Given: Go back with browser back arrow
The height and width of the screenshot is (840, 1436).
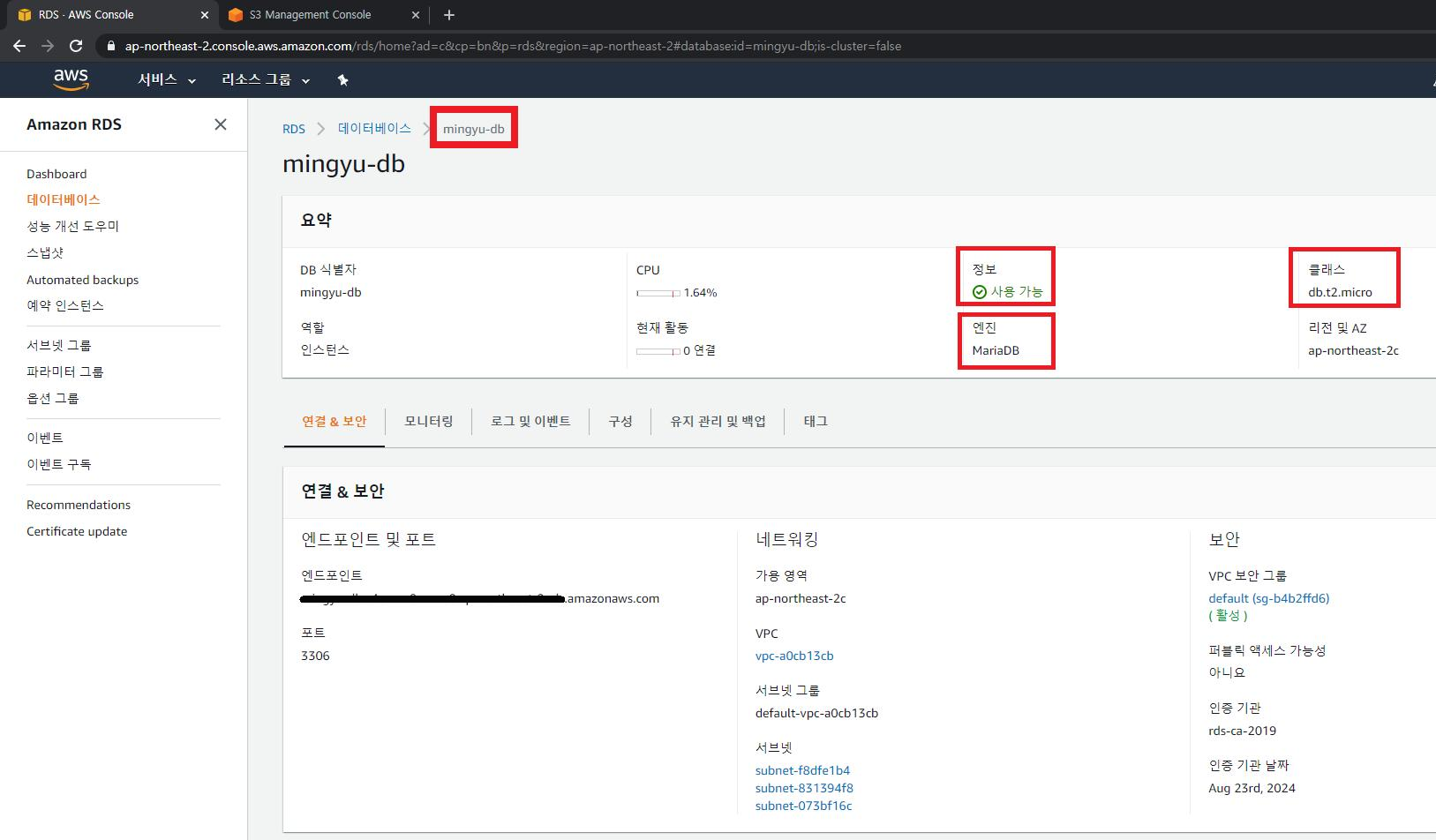Looking at the screenshot, I should [19, 46].
